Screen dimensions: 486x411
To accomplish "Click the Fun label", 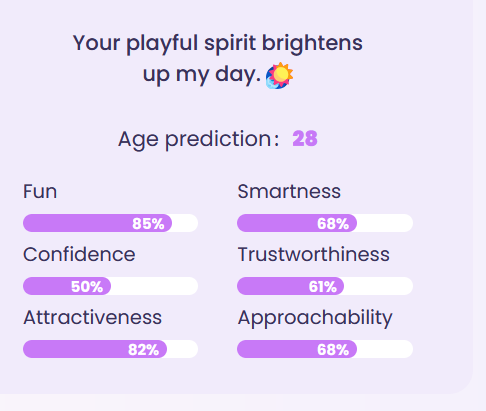I will click(x=40, y=192).
